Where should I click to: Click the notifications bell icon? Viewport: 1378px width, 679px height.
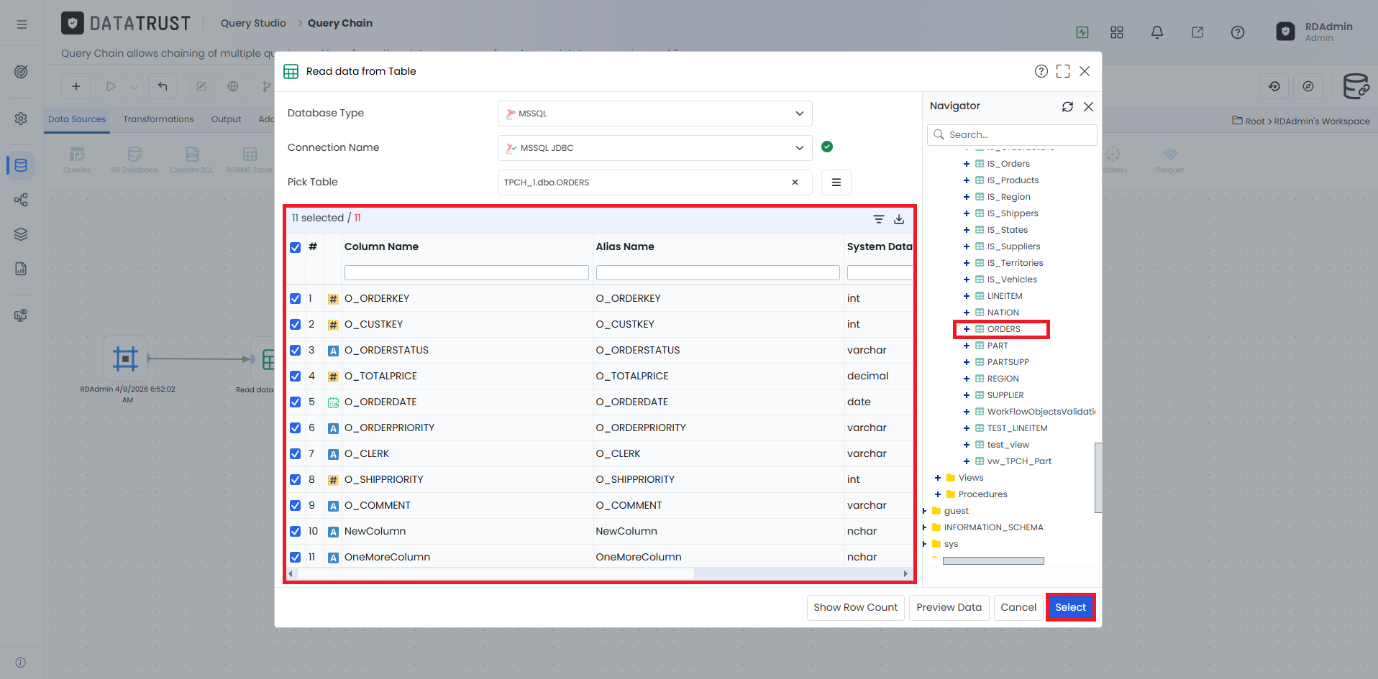pyautogui.click(x=1157, y=32)
